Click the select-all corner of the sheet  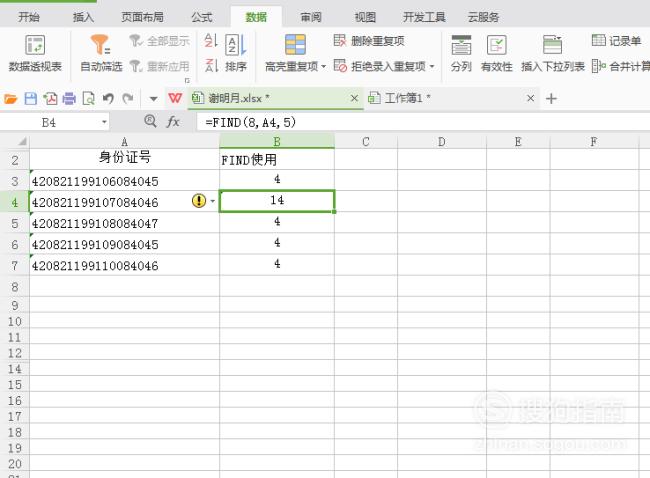point(15,142)
